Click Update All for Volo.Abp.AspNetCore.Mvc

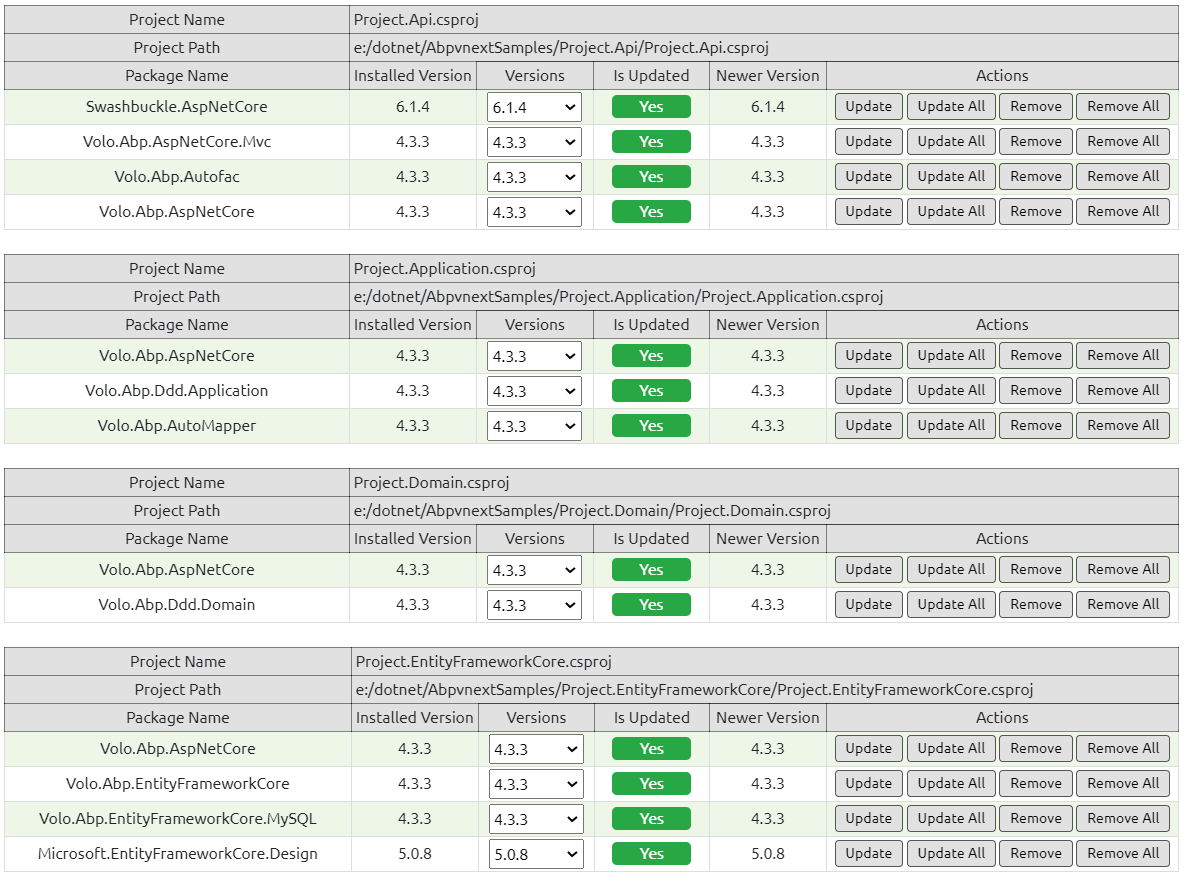[x=951, y=142]
